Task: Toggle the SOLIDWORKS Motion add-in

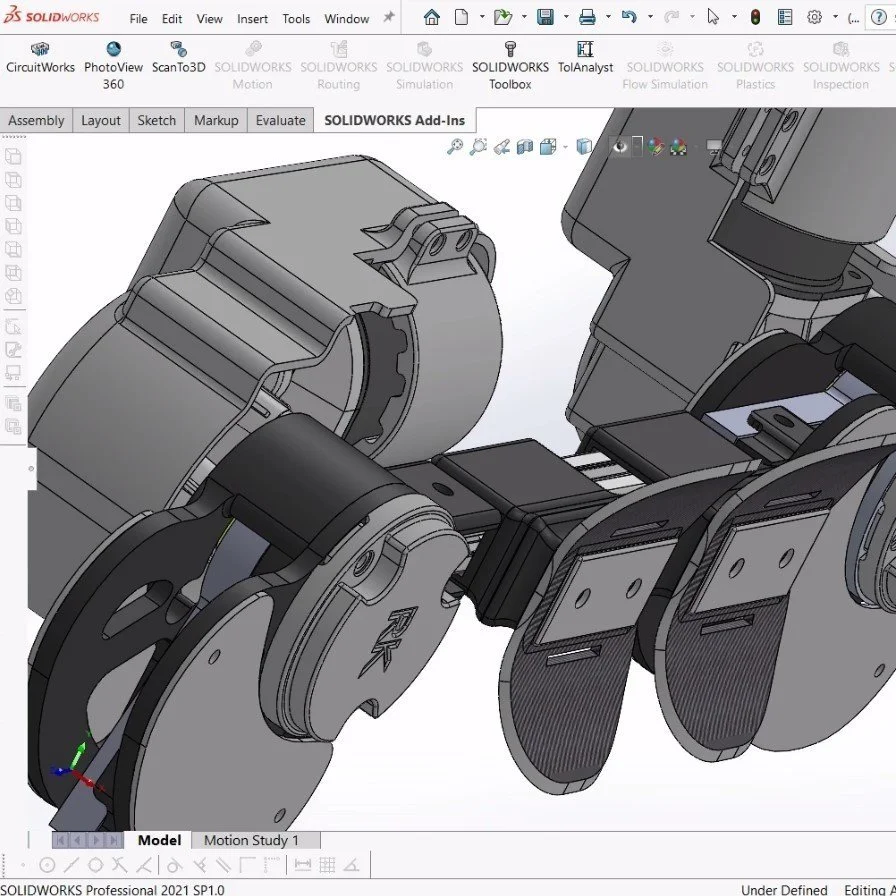Action: pos(253,66)
